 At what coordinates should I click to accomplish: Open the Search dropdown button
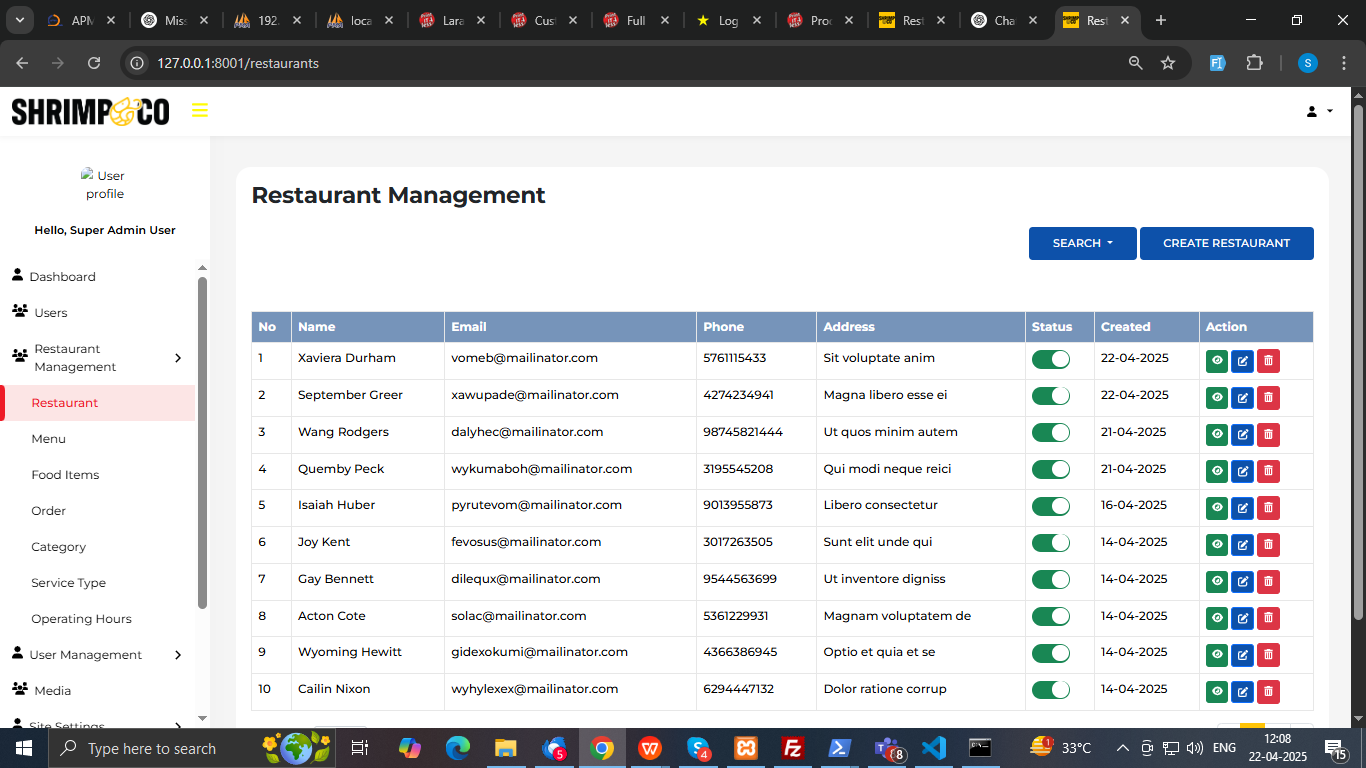tap(1082, 243)
